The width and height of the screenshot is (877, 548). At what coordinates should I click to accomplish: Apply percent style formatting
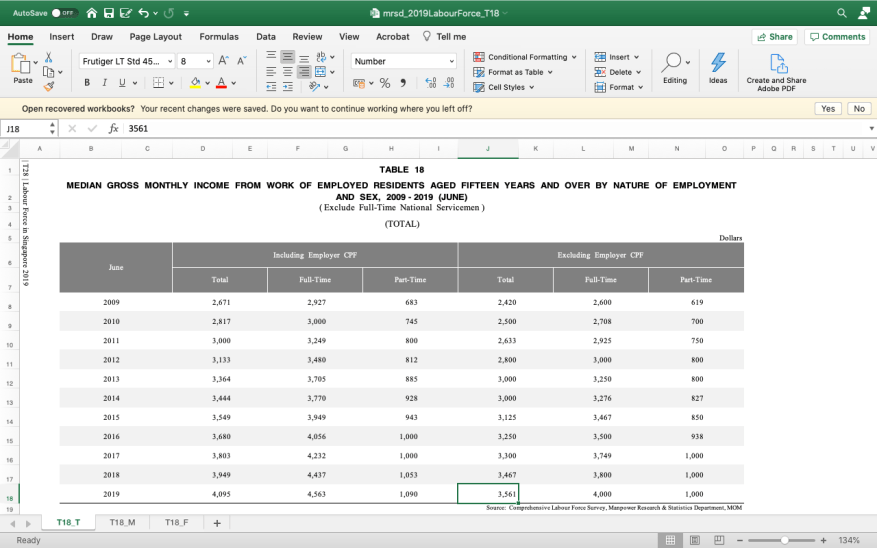pos(385,83)
